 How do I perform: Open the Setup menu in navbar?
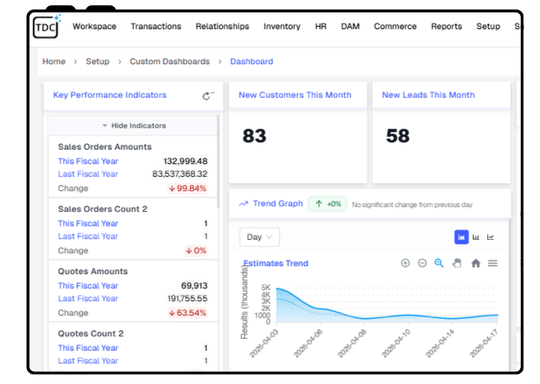tap(488, 26)
